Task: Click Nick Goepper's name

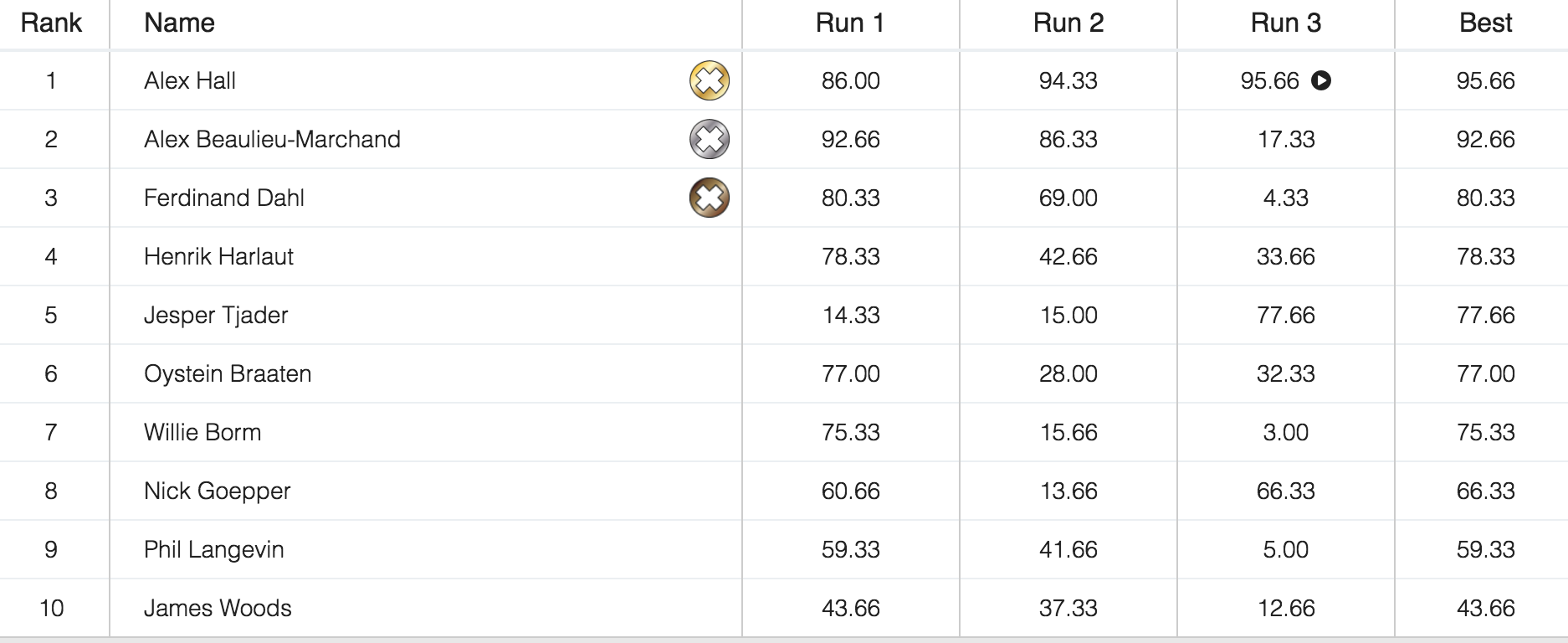Action: [218, 491]
